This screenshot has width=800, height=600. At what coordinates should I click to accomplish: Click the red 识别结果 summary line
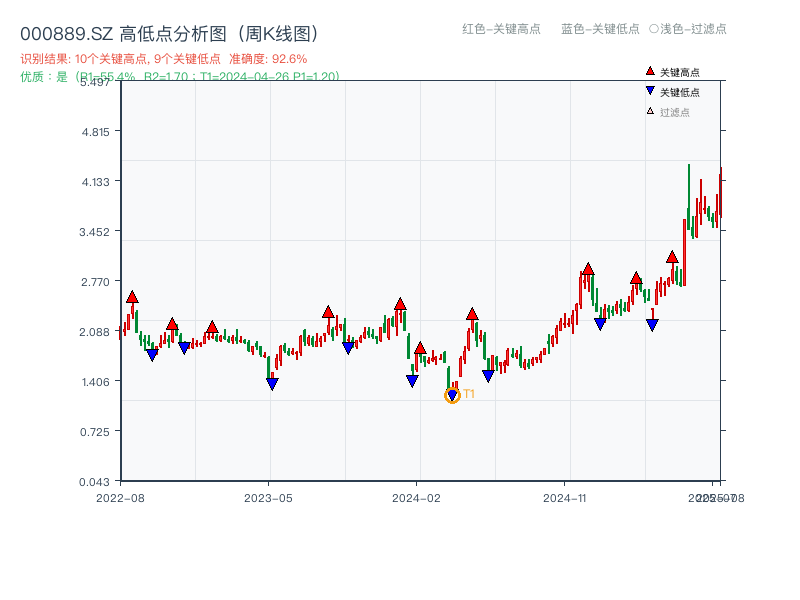[164, 59]
